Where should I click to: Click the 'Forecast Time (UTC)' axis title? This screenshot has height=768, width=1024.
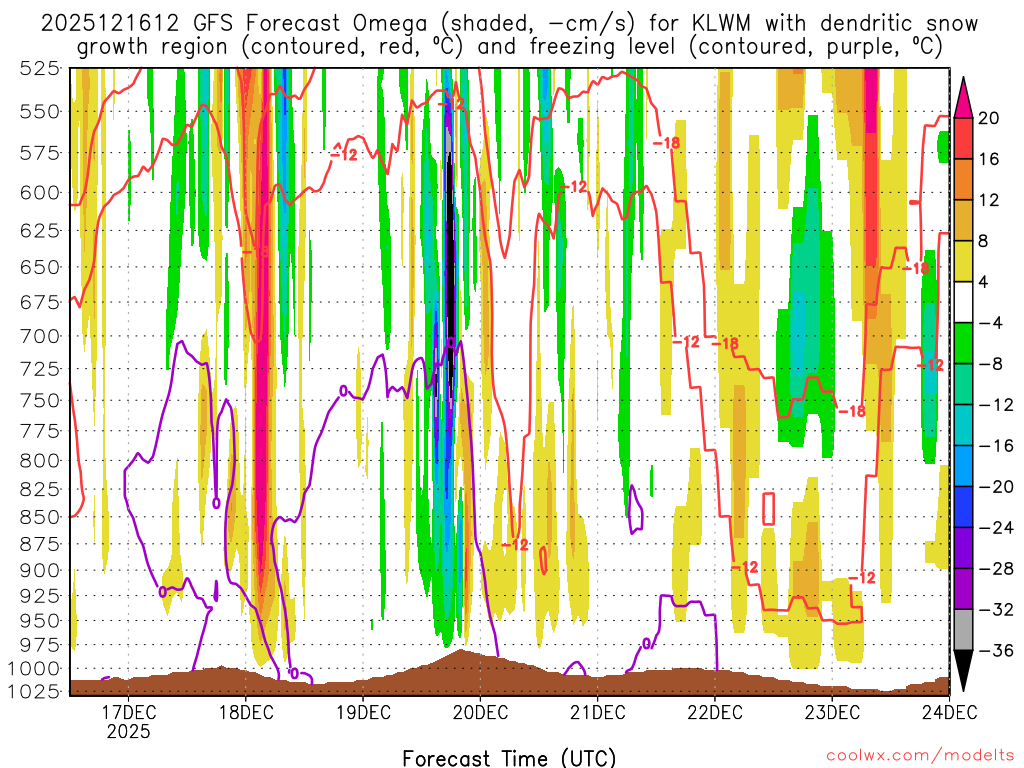click(x=509, y=758)
